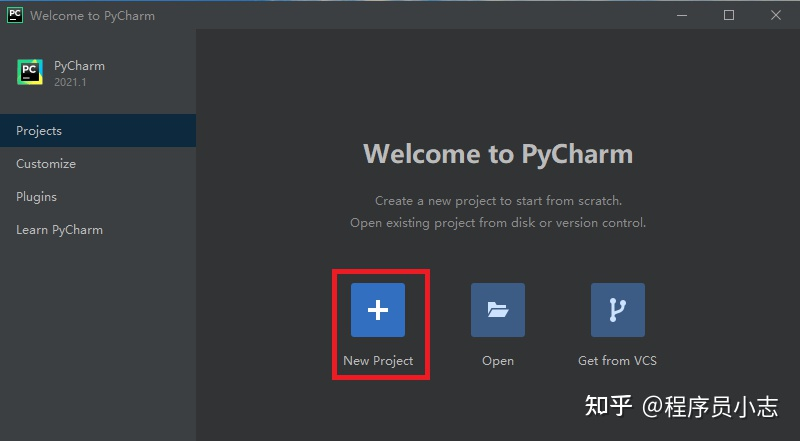
Task: Click the Get from VCS branch icon
Action: [x=617, y=310]
